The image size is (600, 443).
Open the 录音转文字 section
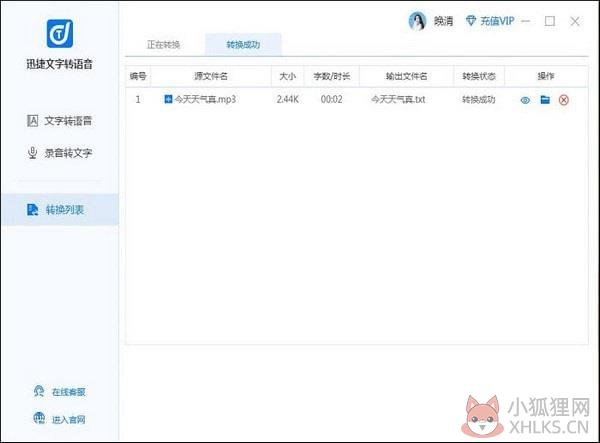pos(60,153)
